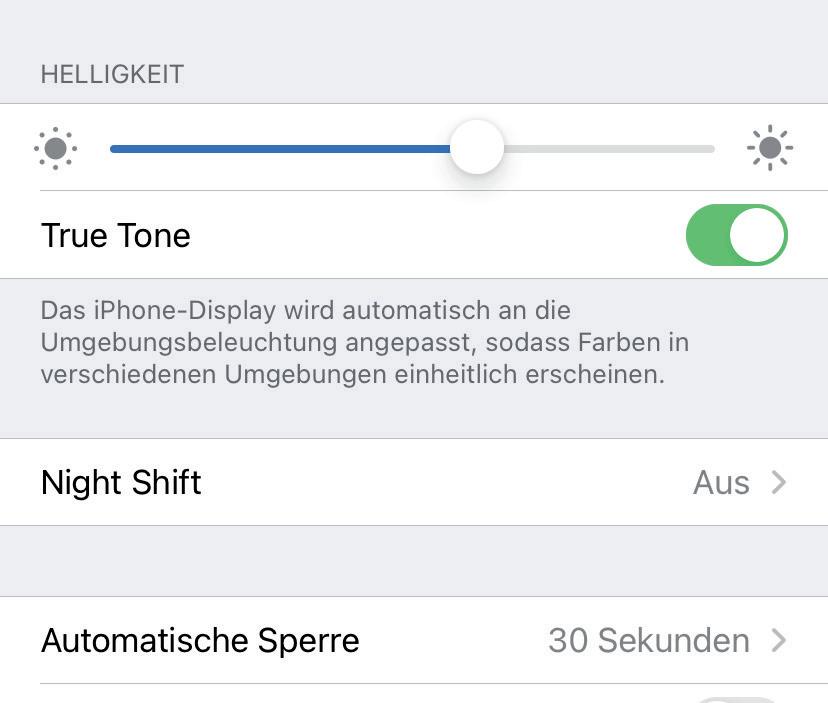The image size is (828, 703).
Task: Tap the gray gap between Night Shift and Automatische Sperre
Action: click(x=414, y=561)
